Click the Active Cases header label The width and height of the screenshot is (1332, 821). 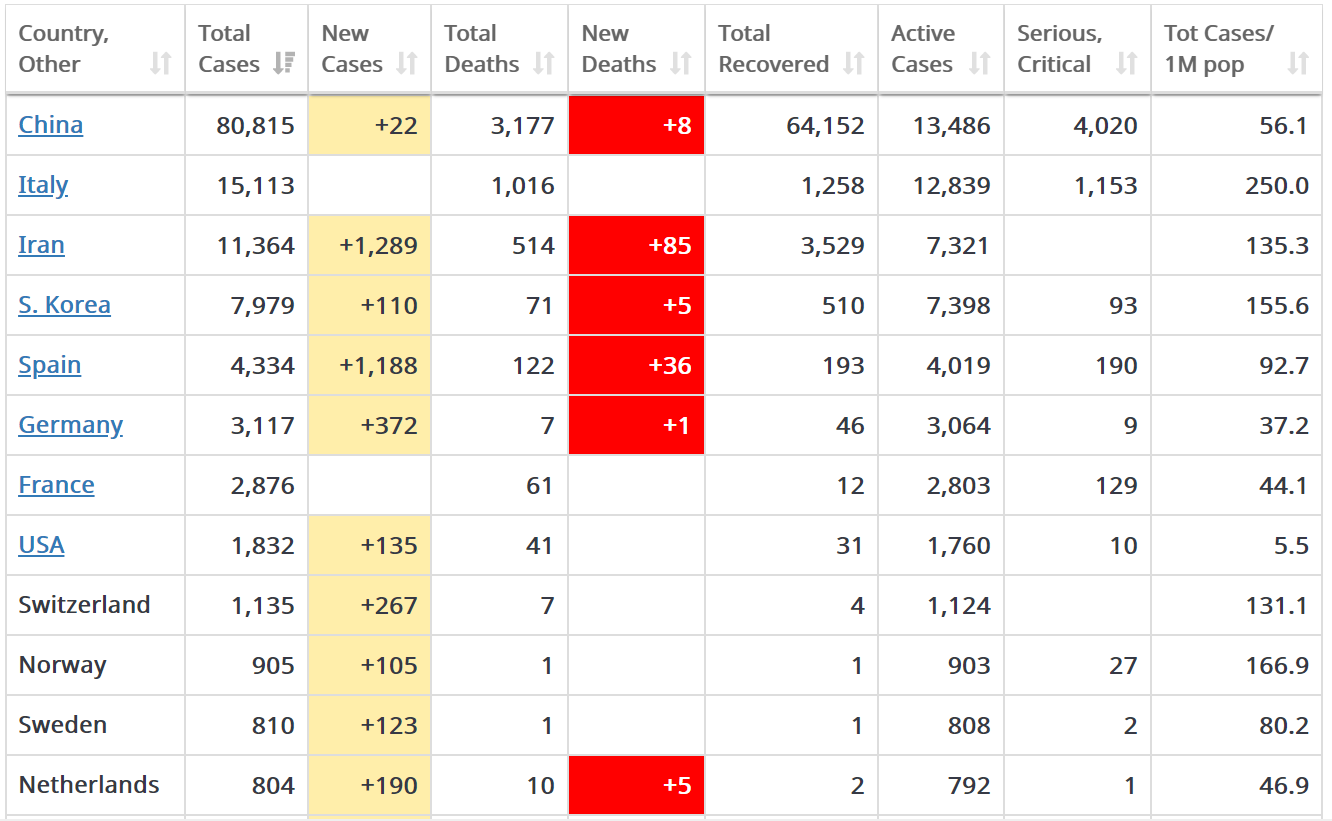(923, 49)
